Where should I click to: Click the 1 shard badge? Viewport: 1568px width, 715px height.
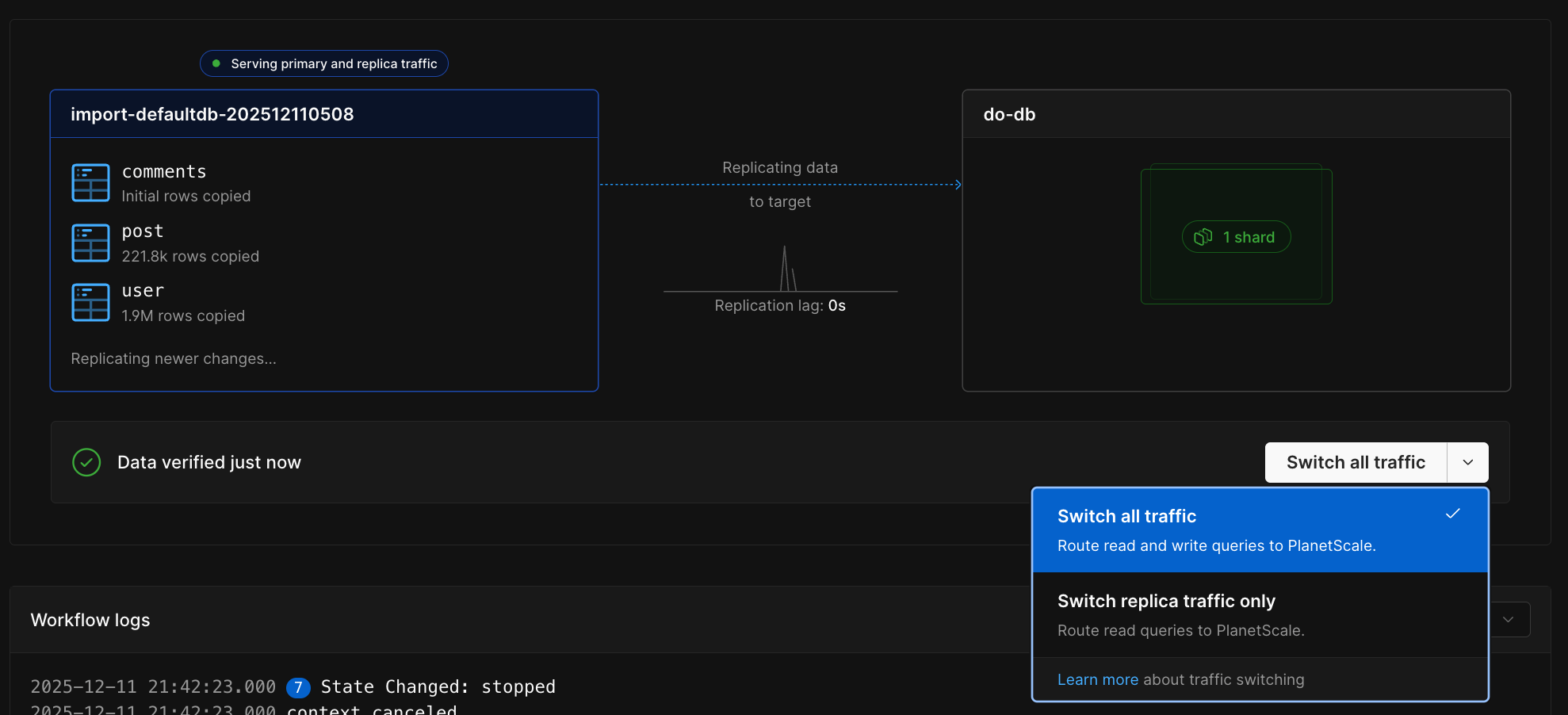pos(1236,237)
